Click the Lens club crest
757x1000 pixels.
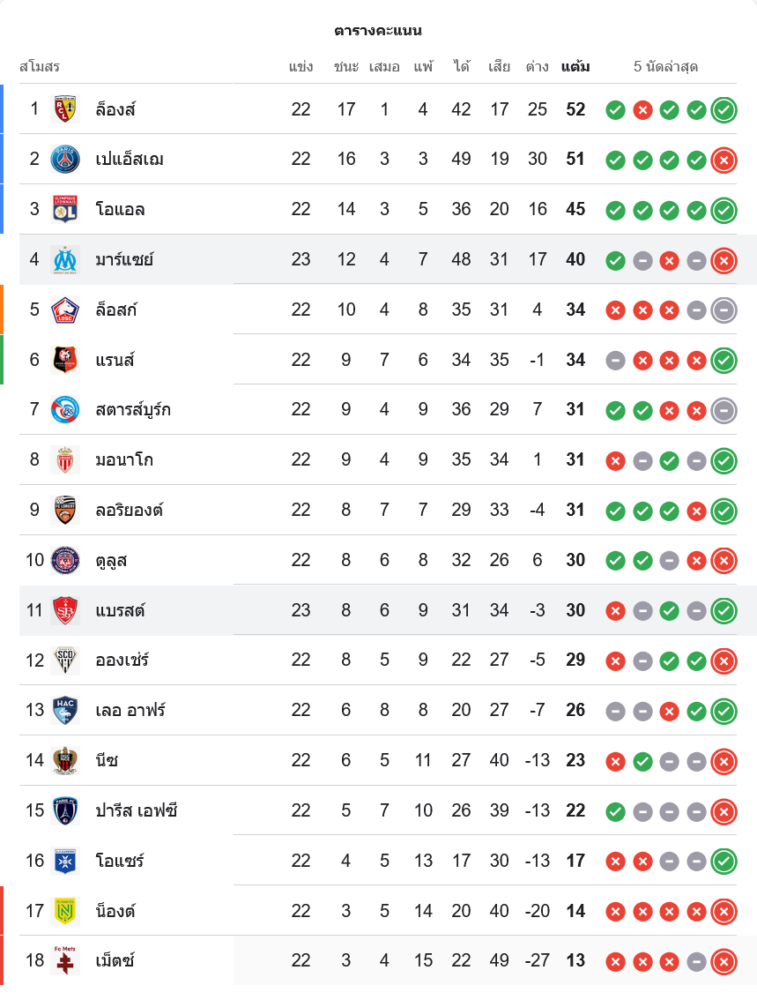click(66, 109)
